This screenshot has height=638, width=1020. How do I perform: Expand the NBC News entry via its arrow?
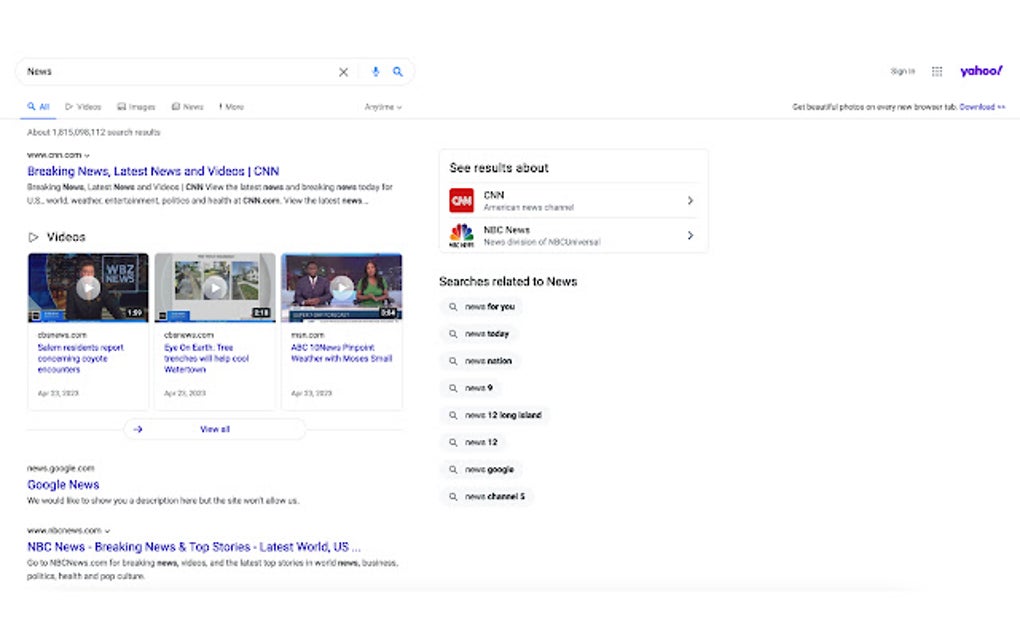(689, 236)
